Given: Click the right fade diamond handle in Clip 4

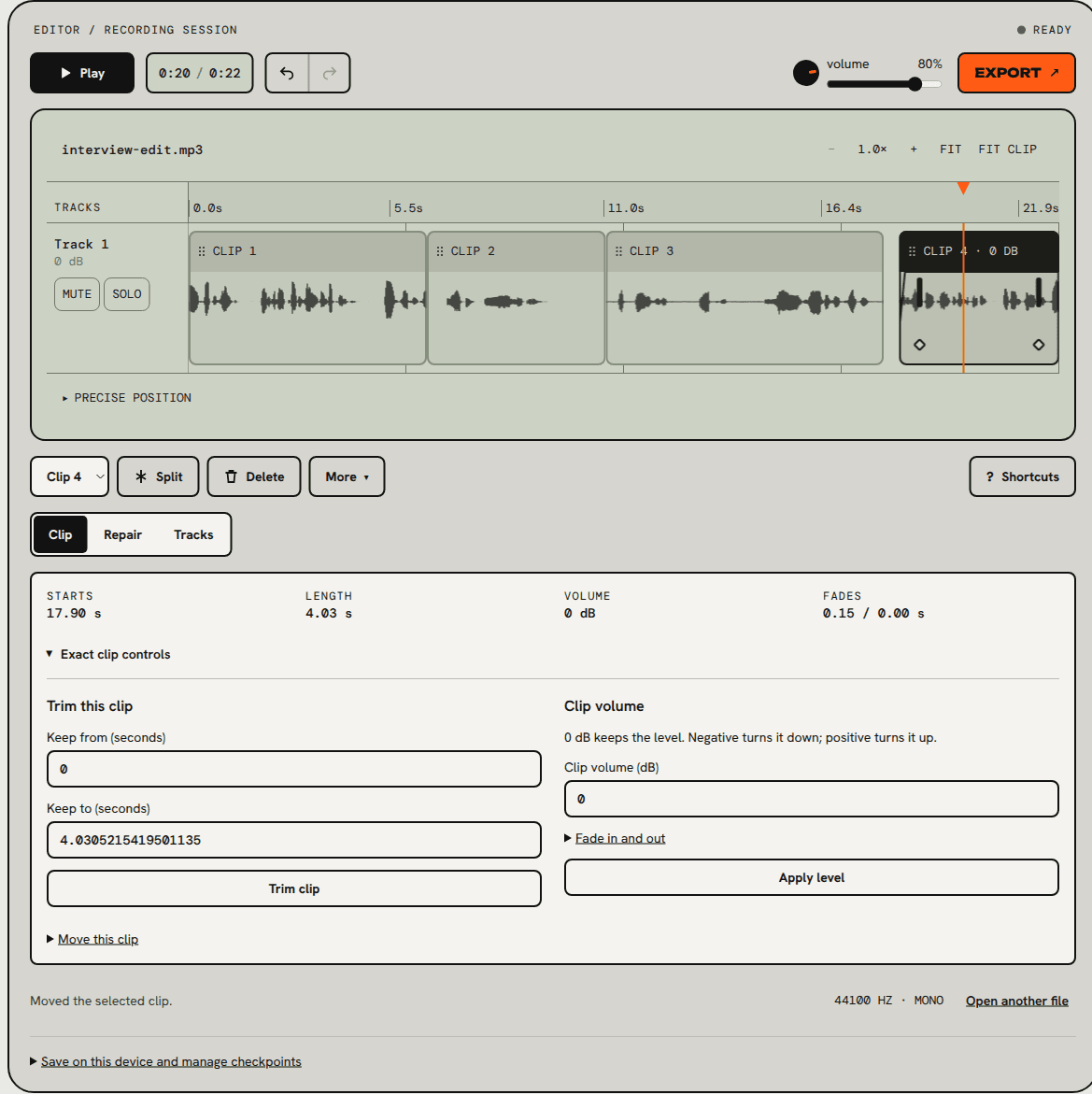Looking at the screenshot, I should tap(1038, 345).
